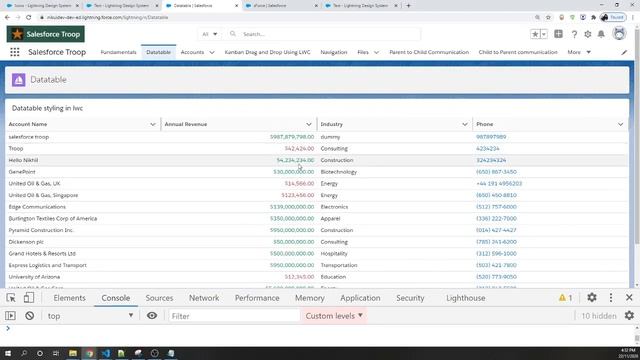Screen dimensions: 640x360
Task: Click the warning count indicator in DevTools
Action: tap(565, 298)
